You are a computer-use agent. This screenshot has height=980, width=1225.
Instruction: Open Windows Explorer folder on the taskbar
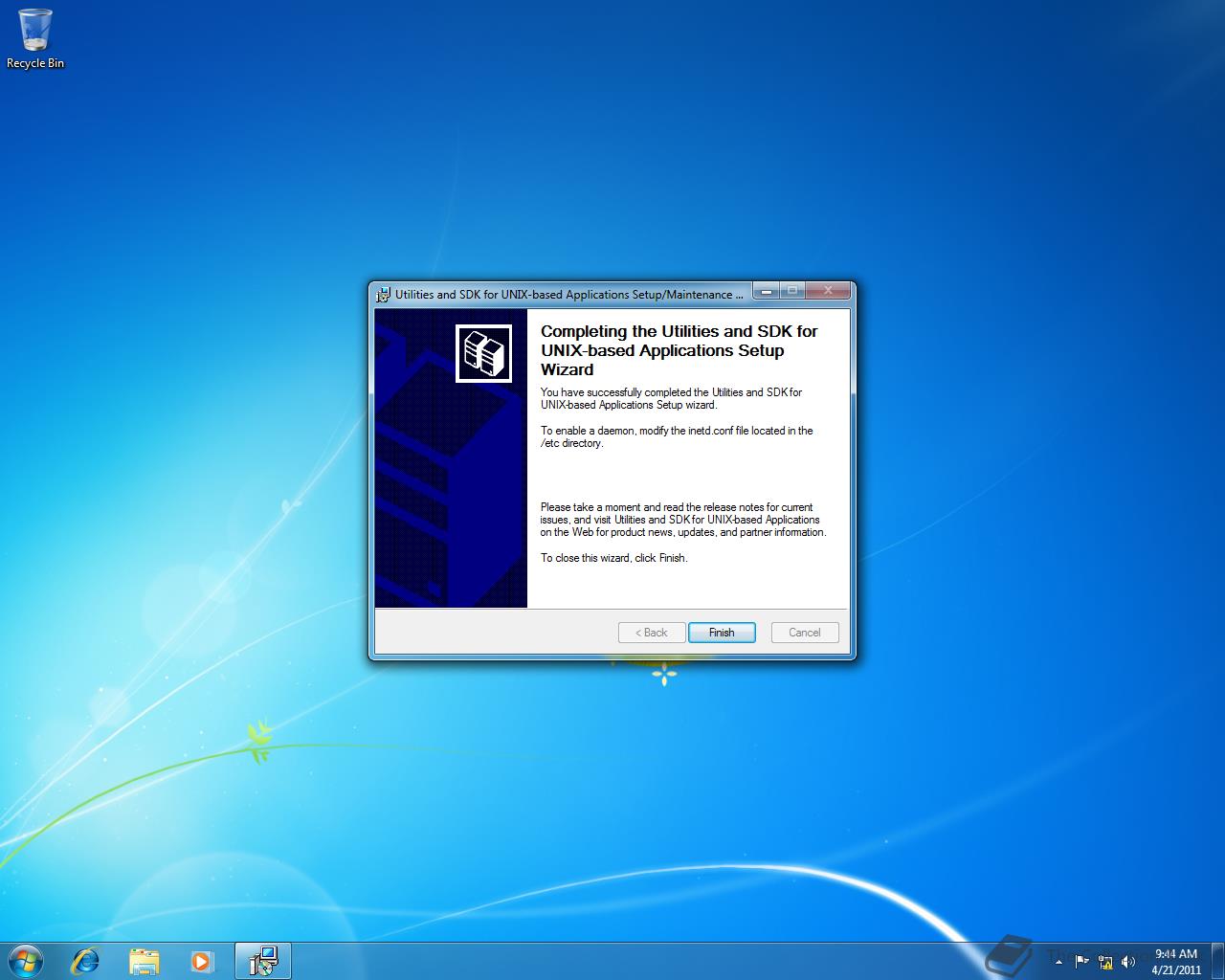144,961
